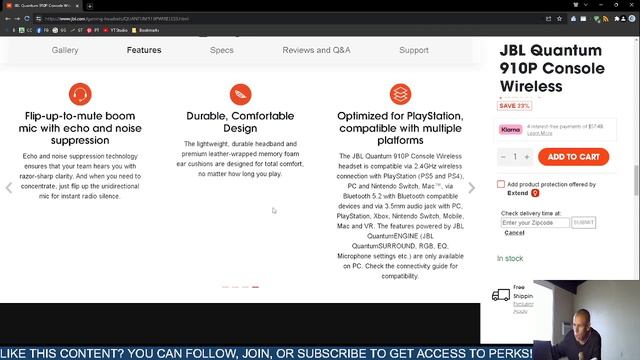Click the layers icon above PlayStation feature
Viewport: 640px width, 360px height.
pos(400,94)
